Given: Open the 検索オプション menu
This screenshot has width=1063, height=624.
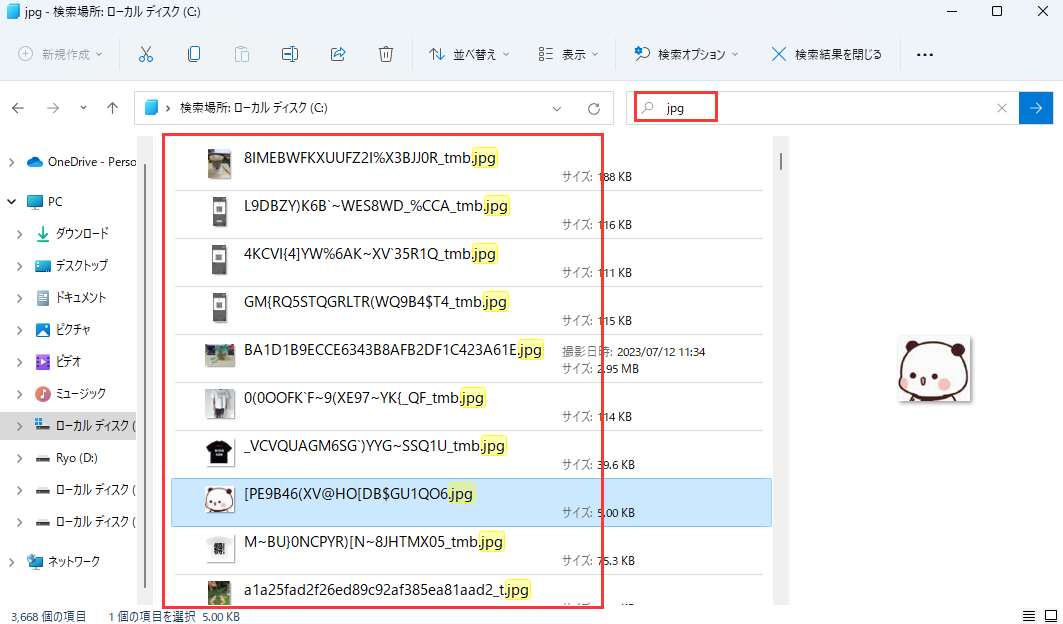Looking at the screenshot, I should click(x=687, y=54).
